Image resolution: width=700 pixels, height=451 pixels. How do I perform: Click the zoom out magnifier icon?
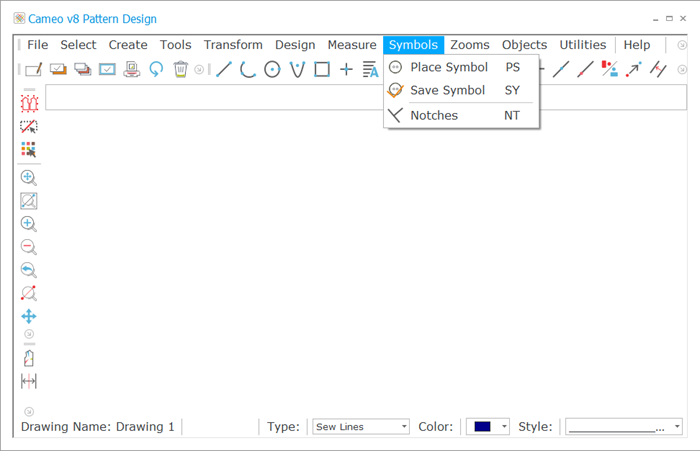(x=29, y=246)
